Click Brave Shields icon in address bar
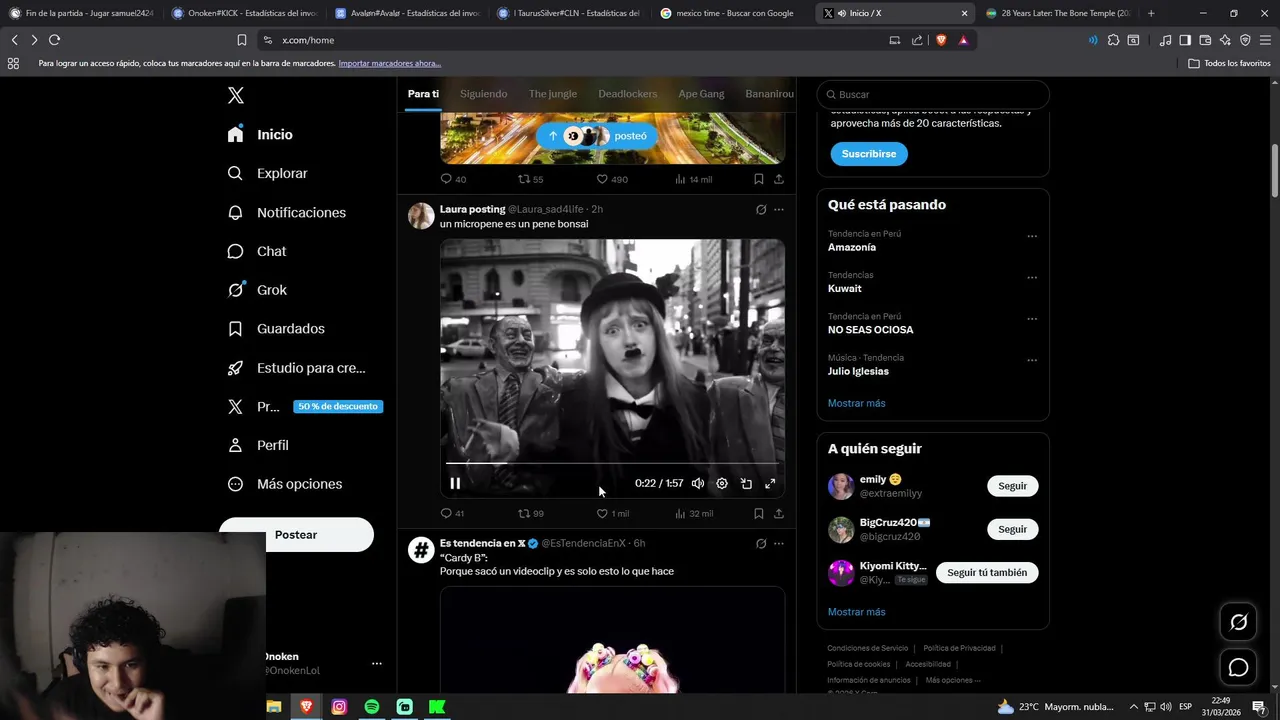The width and height of the screenshot is (1280, 720). click(x=940, y=40)
